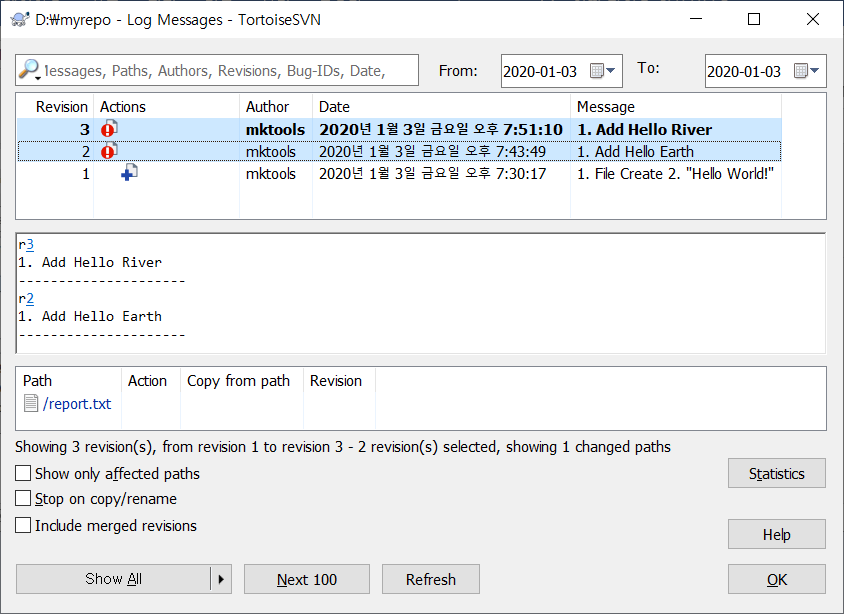Click the Path column header in changed paths
This screenshot has height=615, width=845.
pos(69,381)
